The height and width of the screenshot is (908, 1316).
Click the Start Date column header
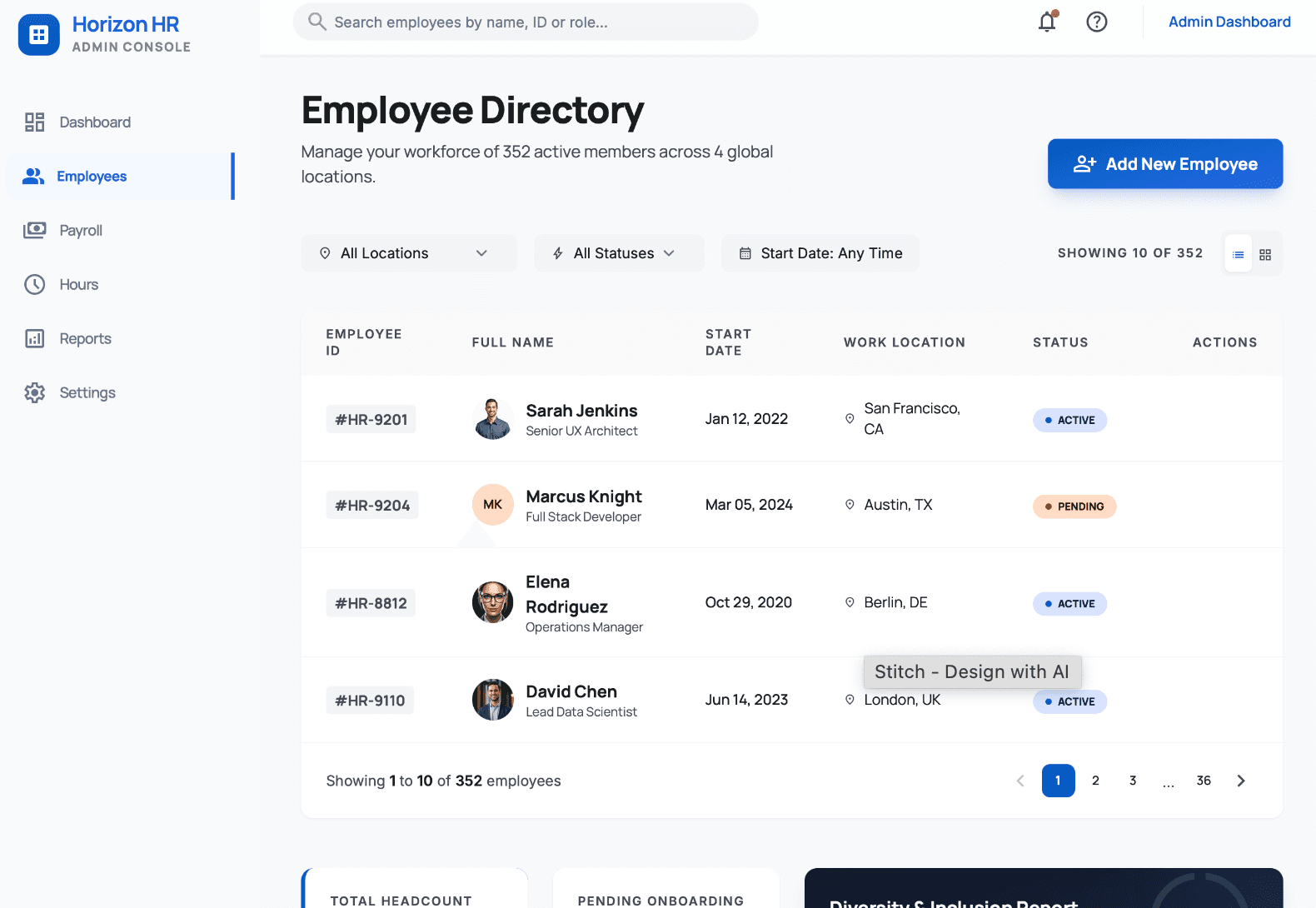(729, 342)
